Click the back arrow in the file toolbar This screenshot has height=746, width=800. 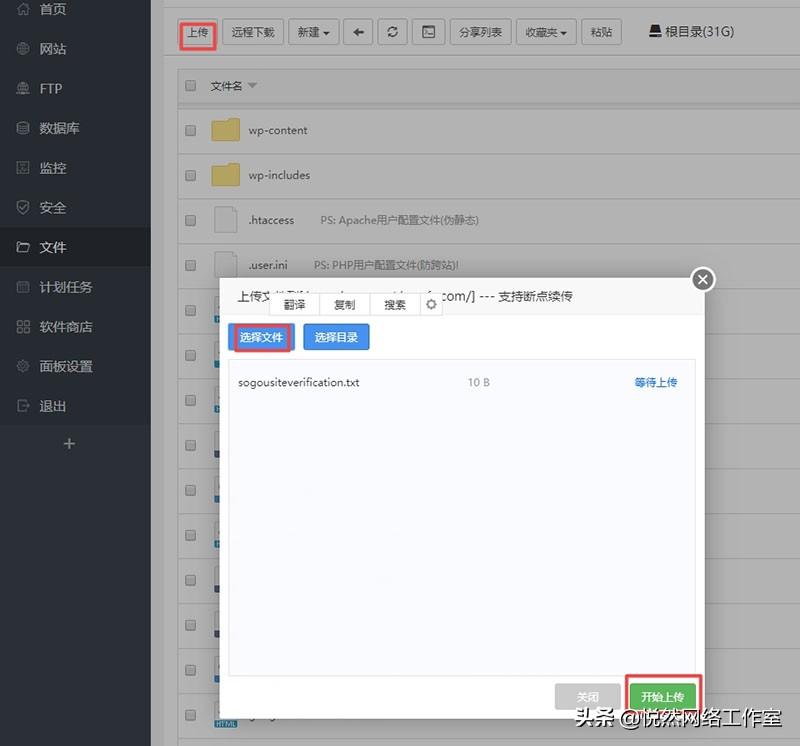click(357, 31)
